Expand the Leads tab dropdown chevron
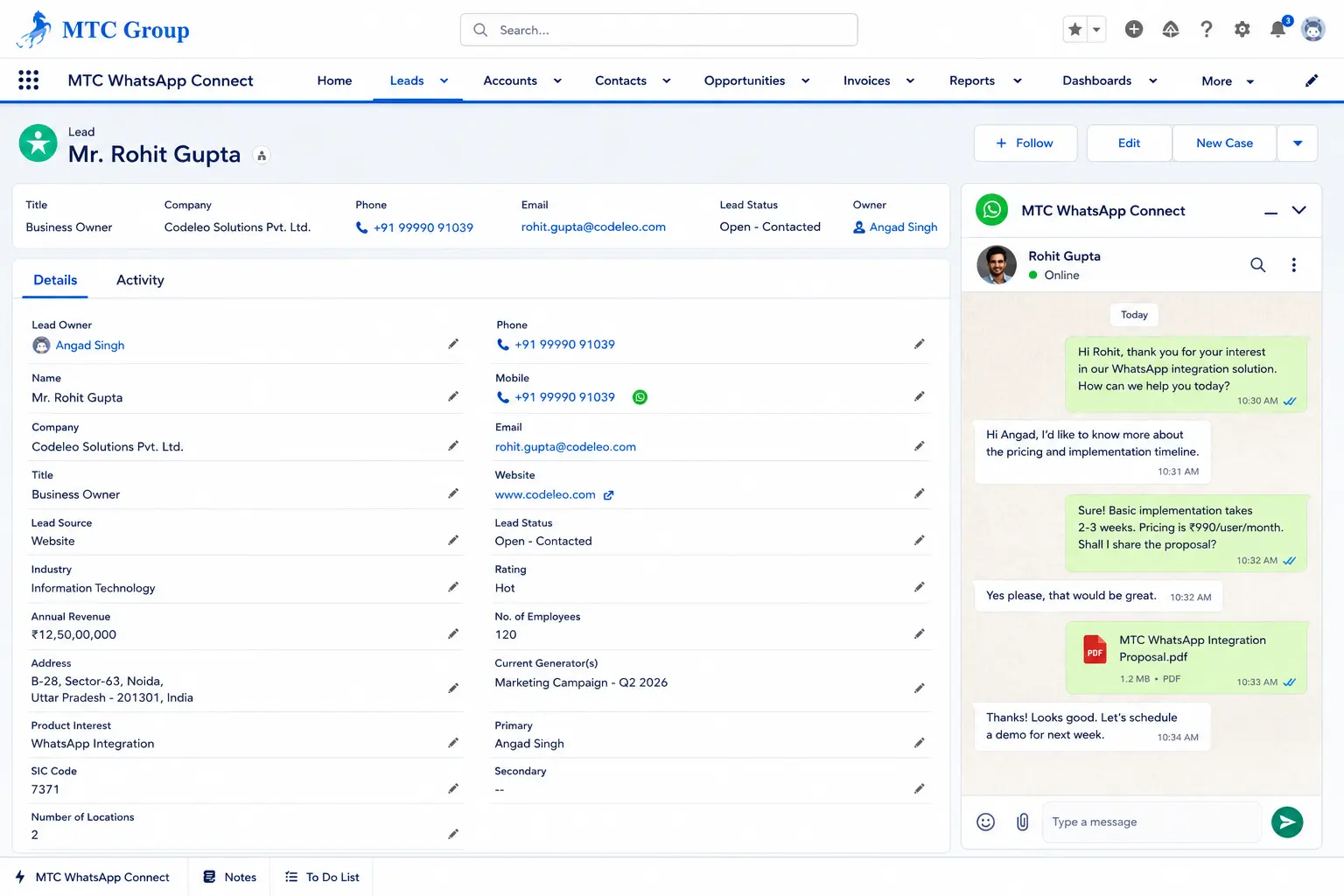Image resolution: width=1344 pixels, height=896 pixels. coord(444,80)
